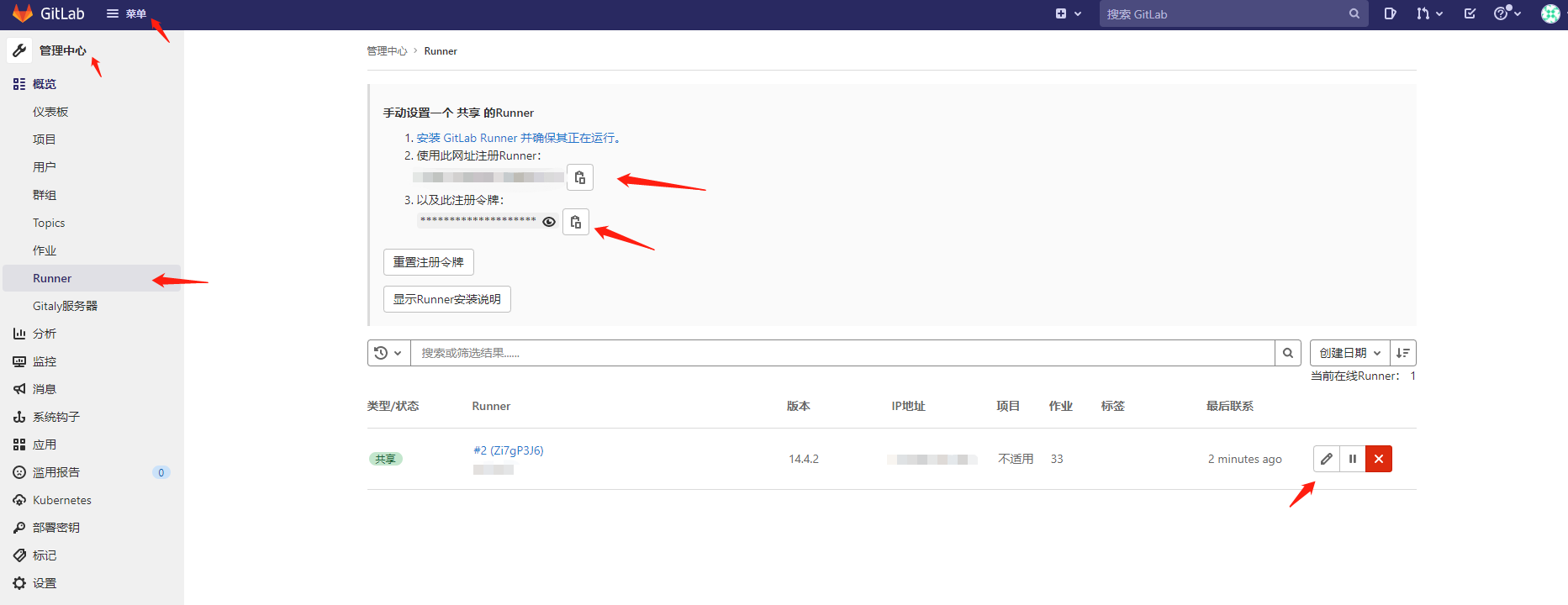Open the user avatar menu
The width and height of the screenshot is (1568, 605).
coord(1550,13)
